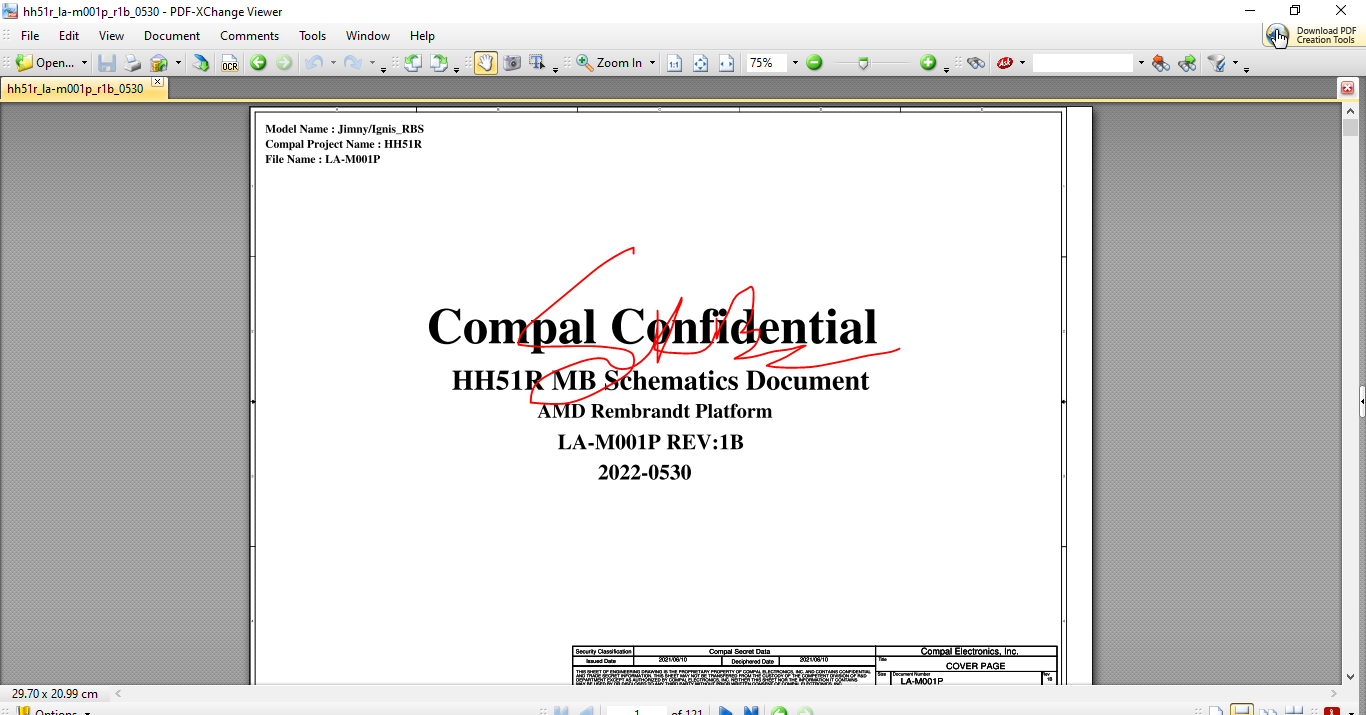Click the Undo arrow icon

[314, 63]
